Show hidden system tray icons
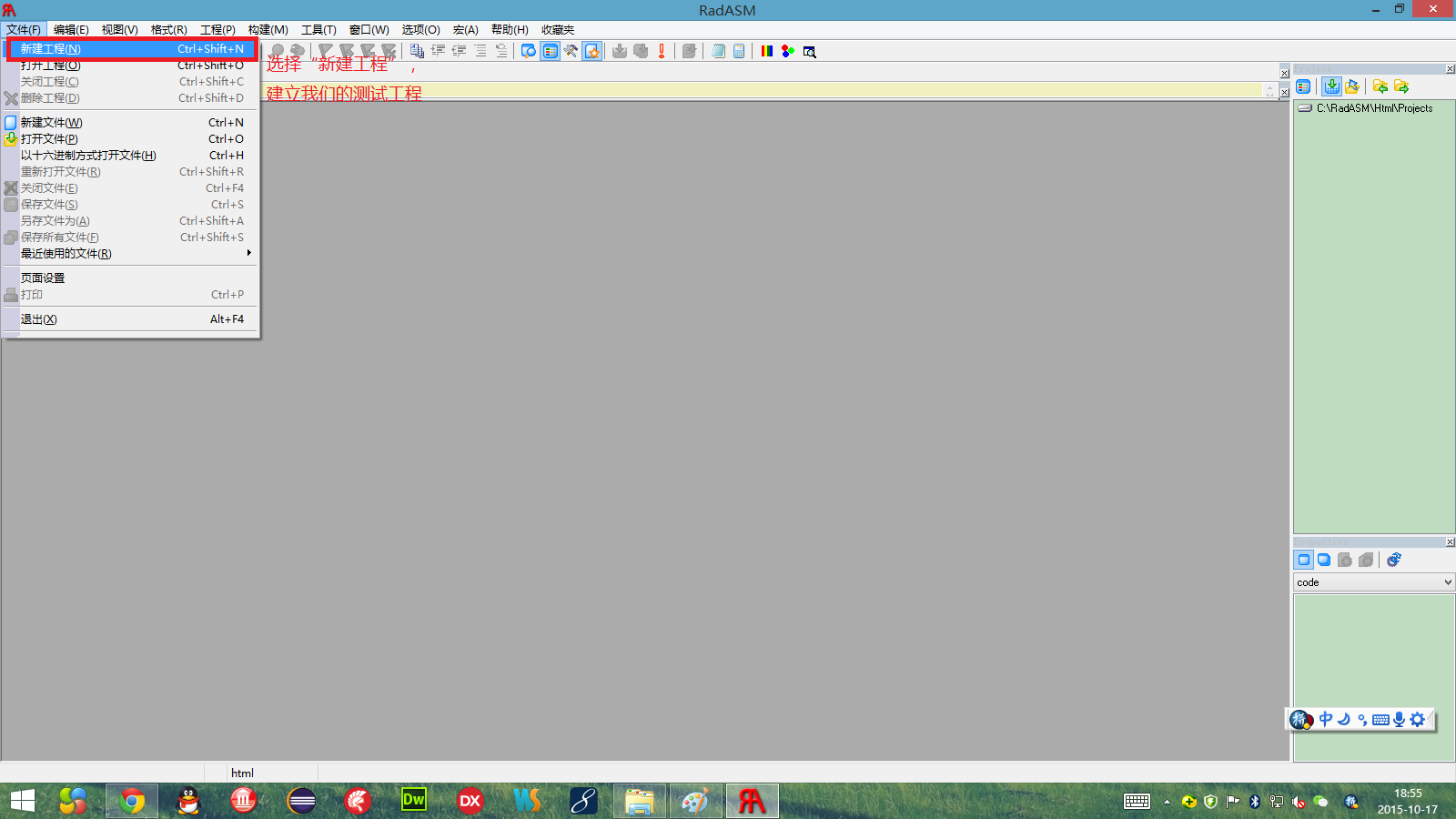This screenshot has width=1456, height=819. pyautogui.click(x=1167, y=802)
